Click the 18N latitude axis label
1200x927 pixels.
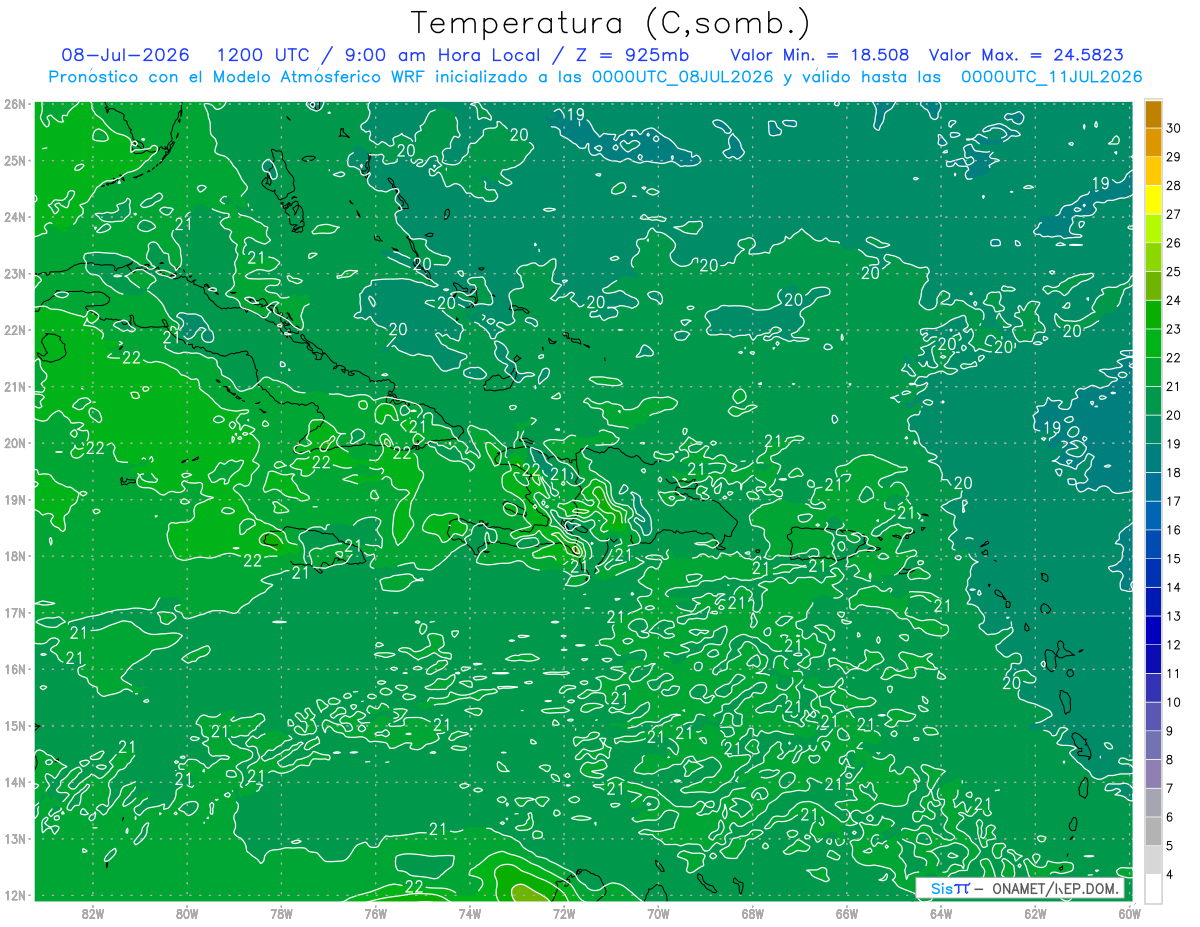pos(14,556)
